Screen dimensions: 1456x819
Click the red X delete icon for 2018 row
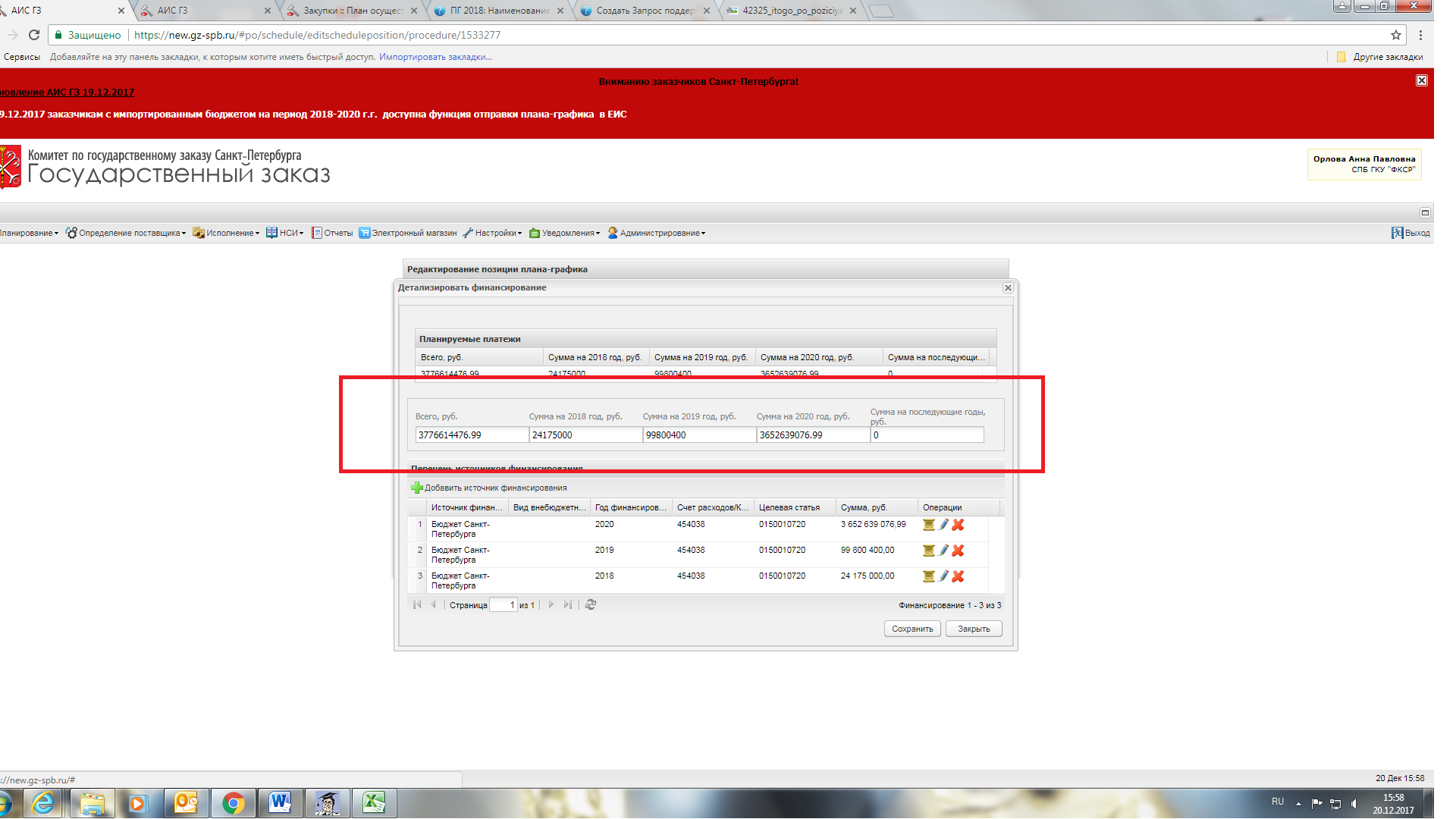point(958,576)
